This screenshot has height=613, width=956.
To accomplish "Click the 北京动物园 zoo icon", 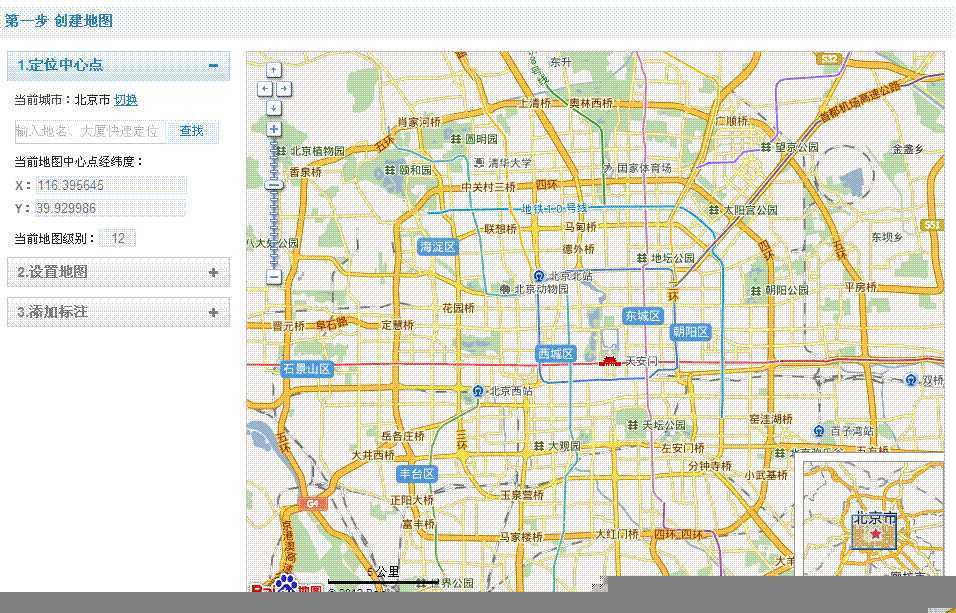I will 505,289.
